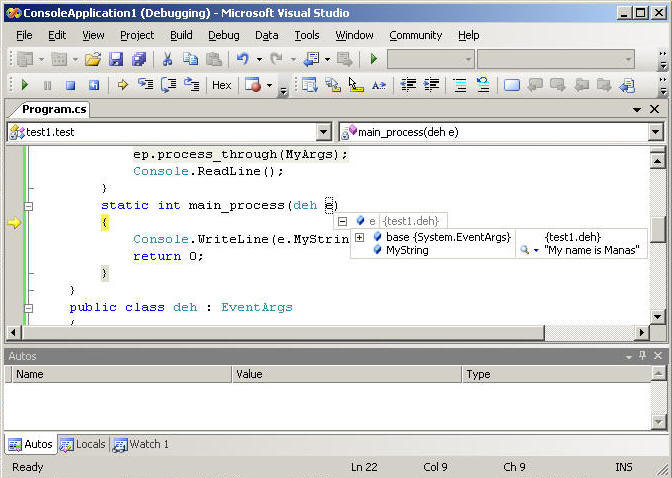Click the Undo arrow icon
This screenshot has width=672, height=478.
click(x=242, y=59)
